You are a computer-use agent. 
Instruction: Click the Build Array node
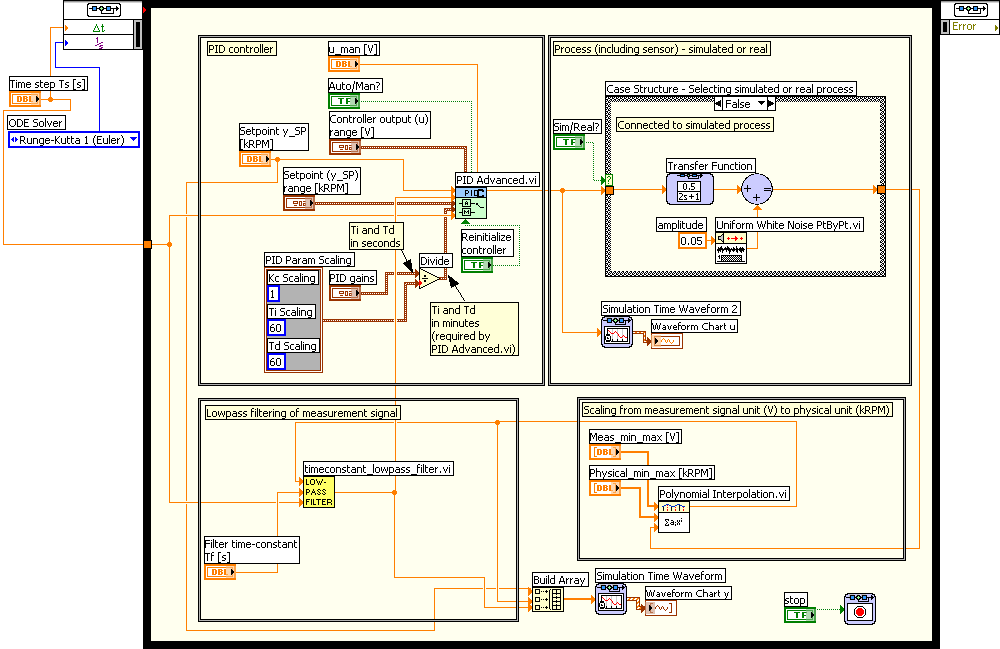(548, 599)
